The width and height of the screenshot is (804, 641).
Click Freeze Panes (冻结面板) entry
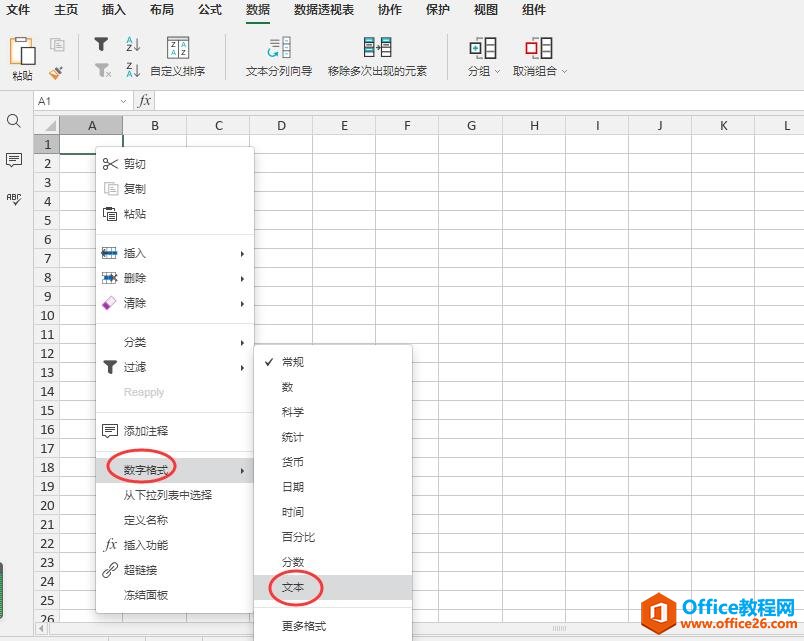click(x=175, y=595)
